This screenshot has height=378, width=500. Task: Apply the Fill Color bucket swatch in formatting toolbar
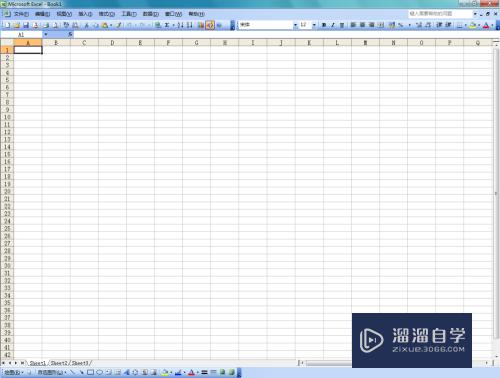pyautogui.click(x=472, y=25)
